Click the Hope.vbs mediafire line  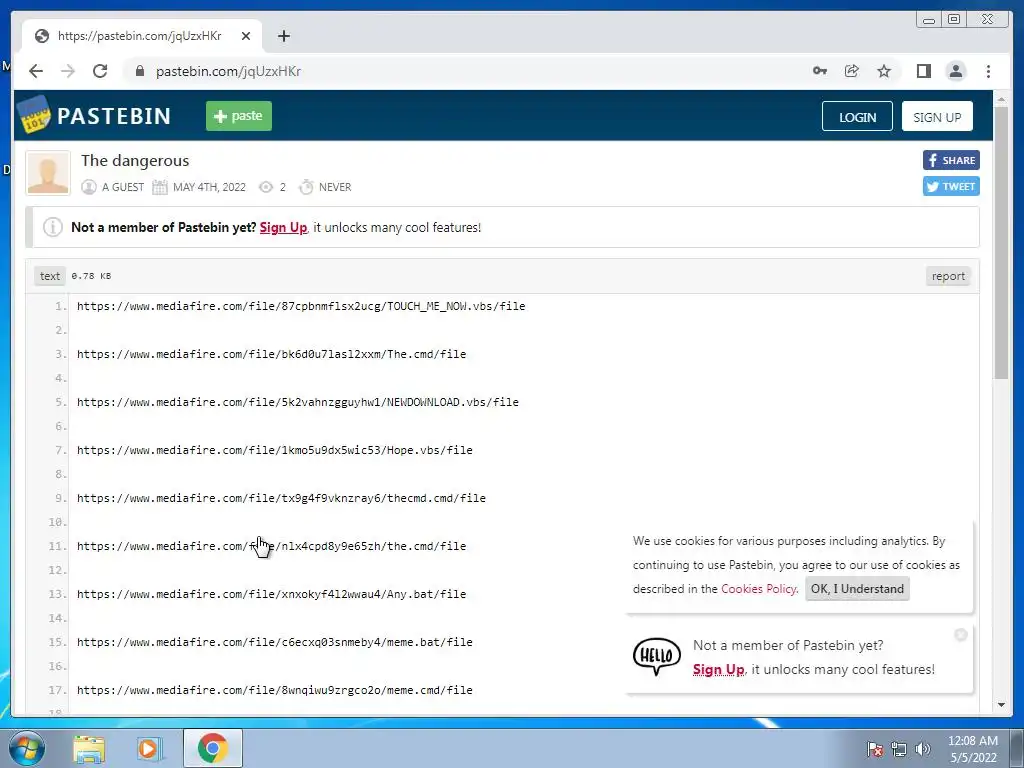[275, 450]
